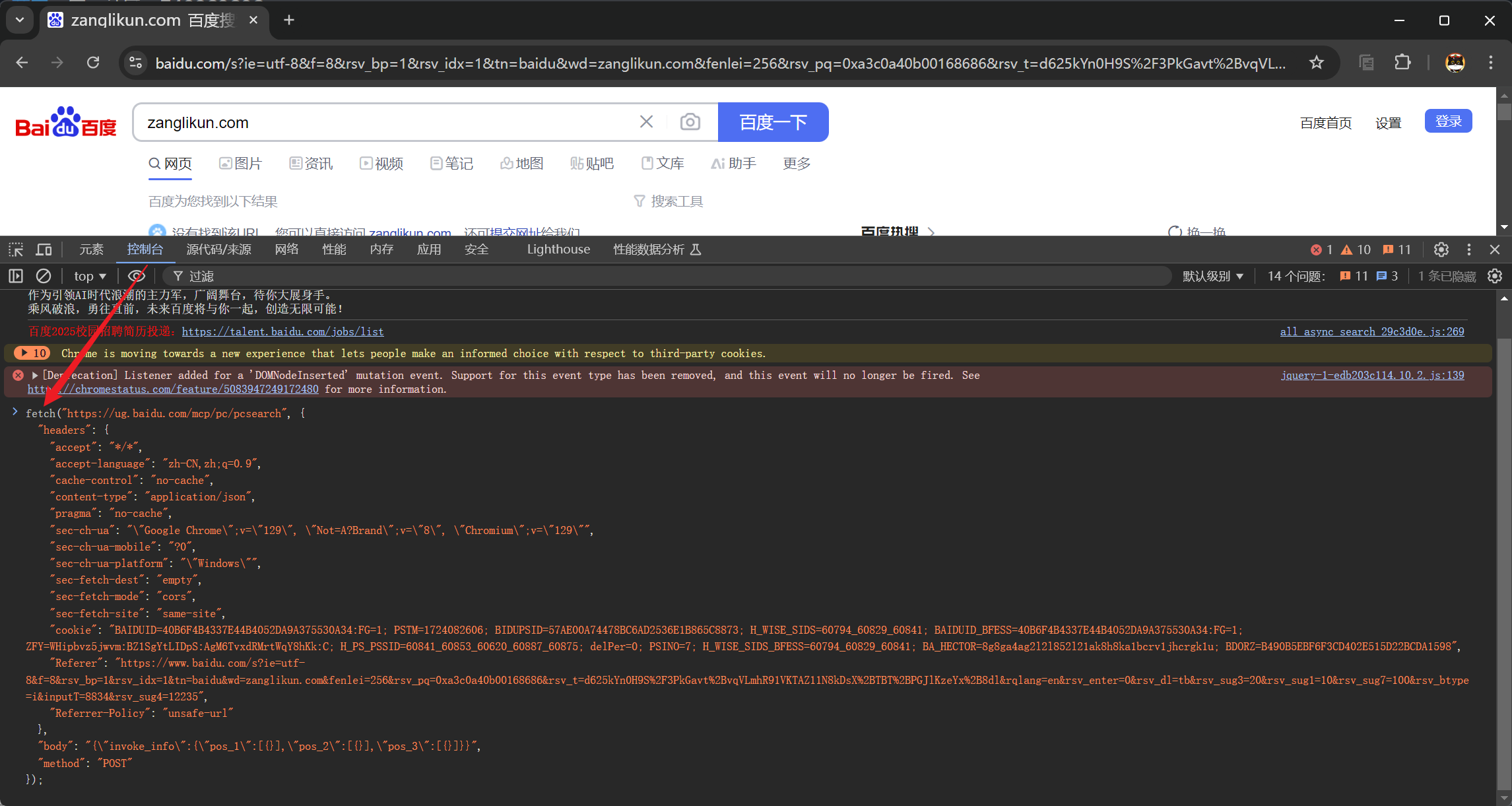This screenshot has width=1512, height=806.
Task: Reload the current page
Action: click(94, 62)
